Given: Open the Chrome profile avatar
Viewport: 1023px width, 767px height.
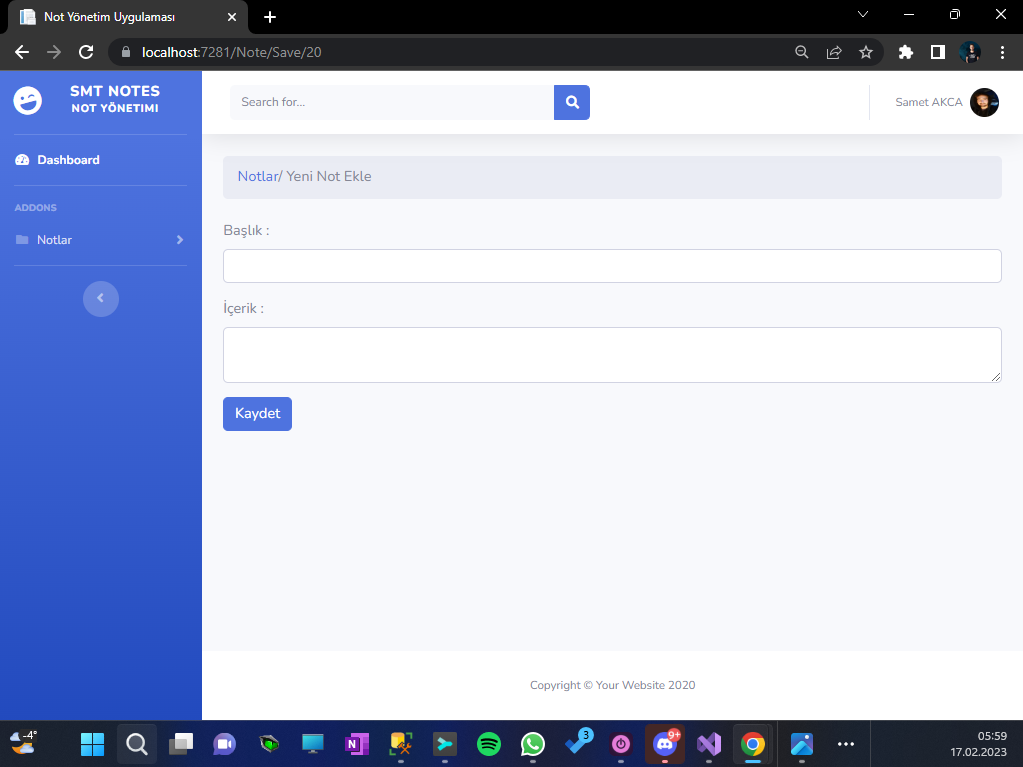Looking at the screenshot, I should pyautogui.click(x=970, y=52).
